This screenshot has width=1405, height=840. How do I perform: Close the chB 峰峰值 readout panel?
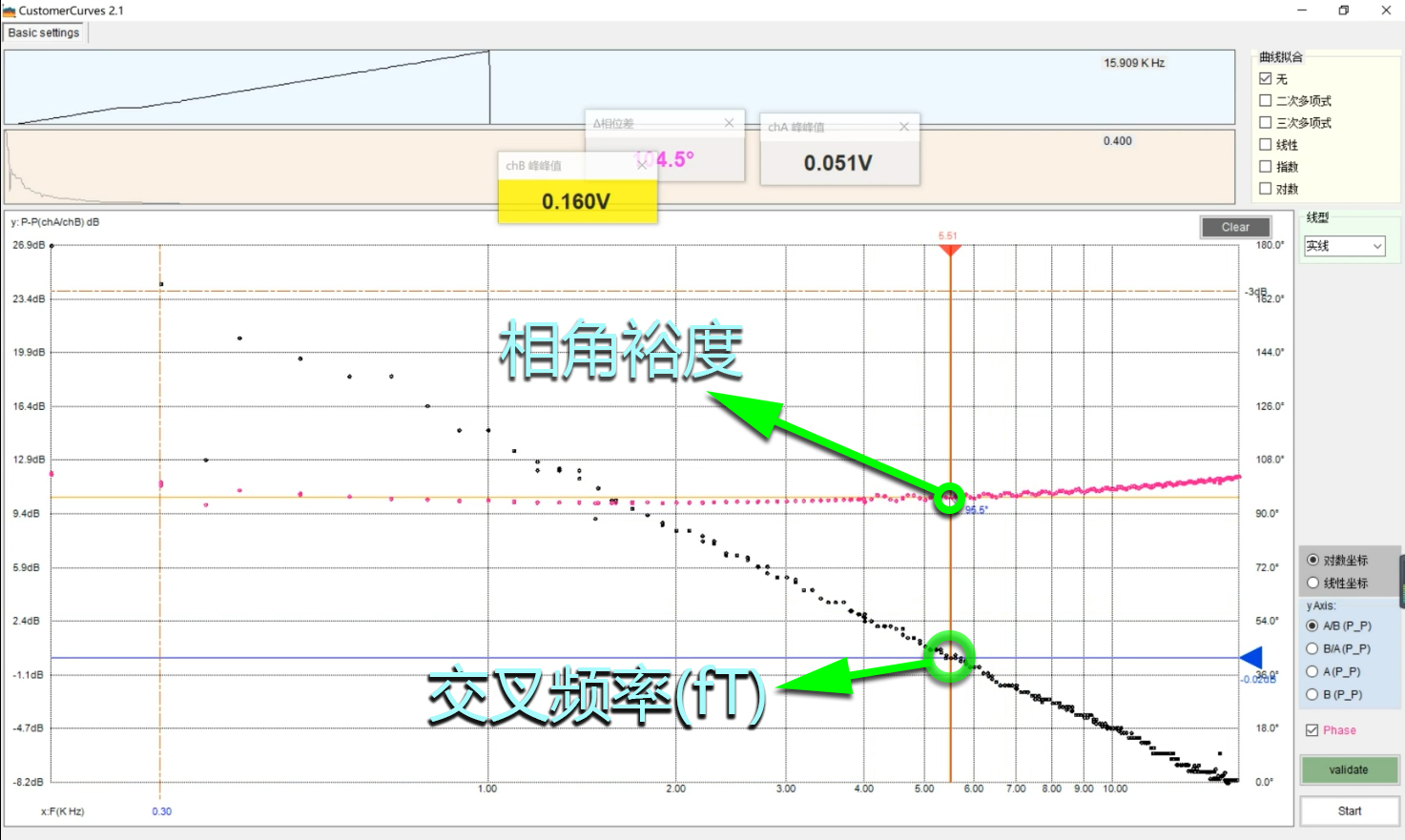[642, 165]
